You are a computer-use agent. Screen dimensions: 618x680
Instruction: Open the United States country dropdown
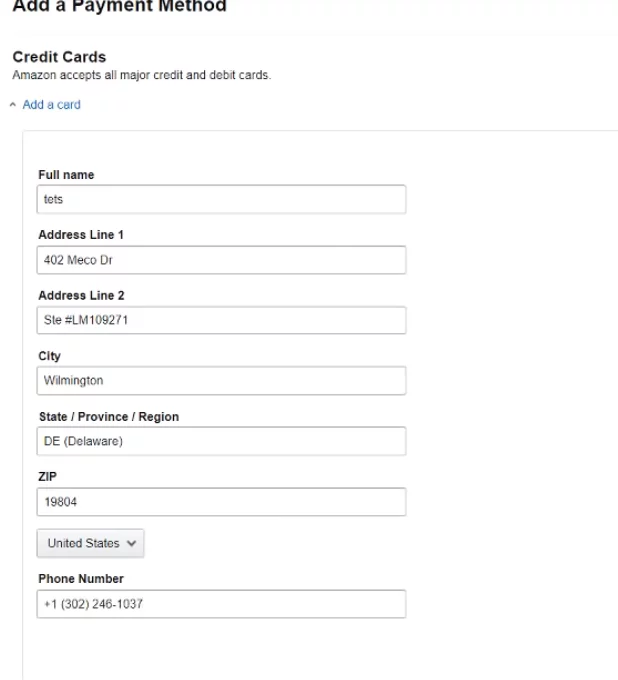[x=90, y=543]
